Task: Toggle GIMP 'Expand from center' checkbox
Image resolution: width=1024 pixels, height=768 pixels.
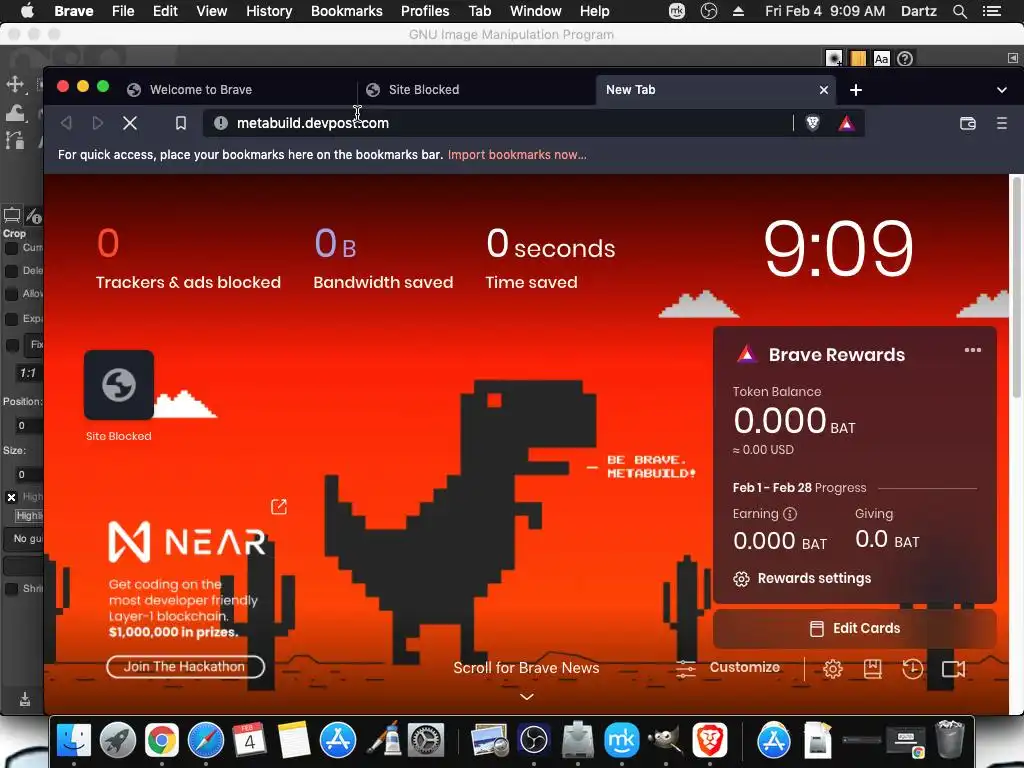Action: coord(11,319)
